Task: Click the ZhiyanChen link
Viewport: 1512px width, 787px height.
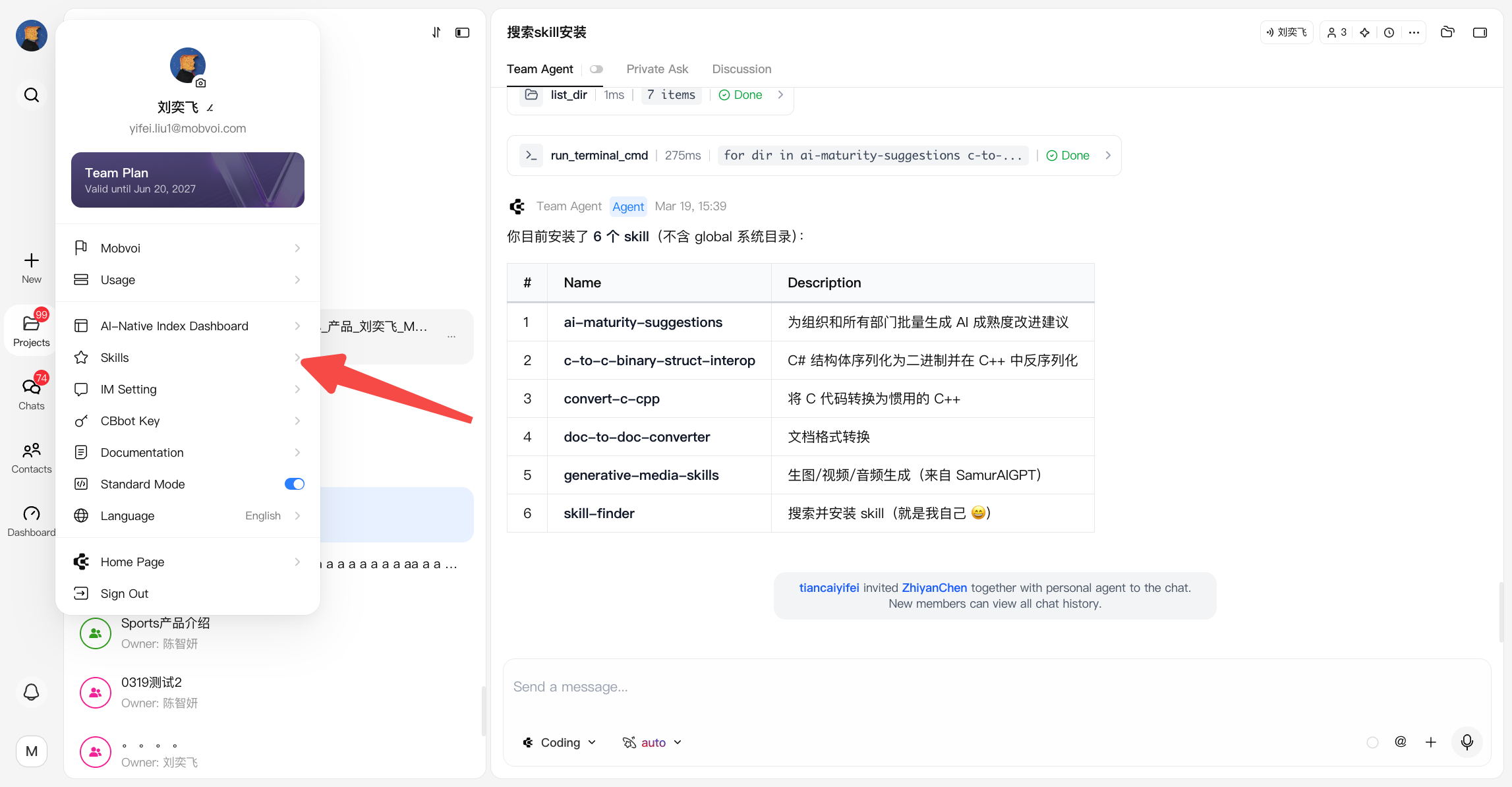Action: click(934, 587)
